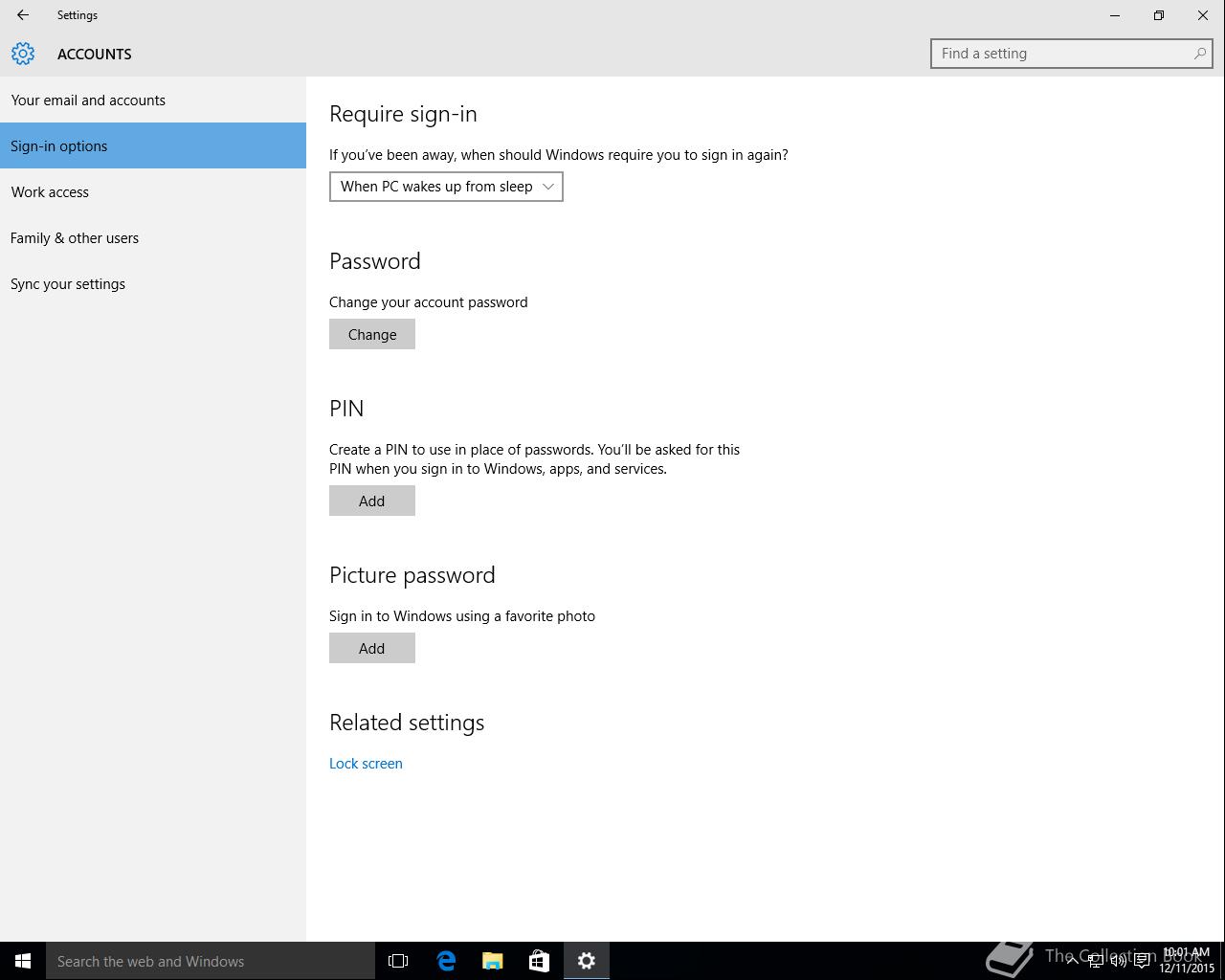Click Add under PIN
Image resolution: width=1225 pixels, height=980 pixels.
tap(372, 501)
